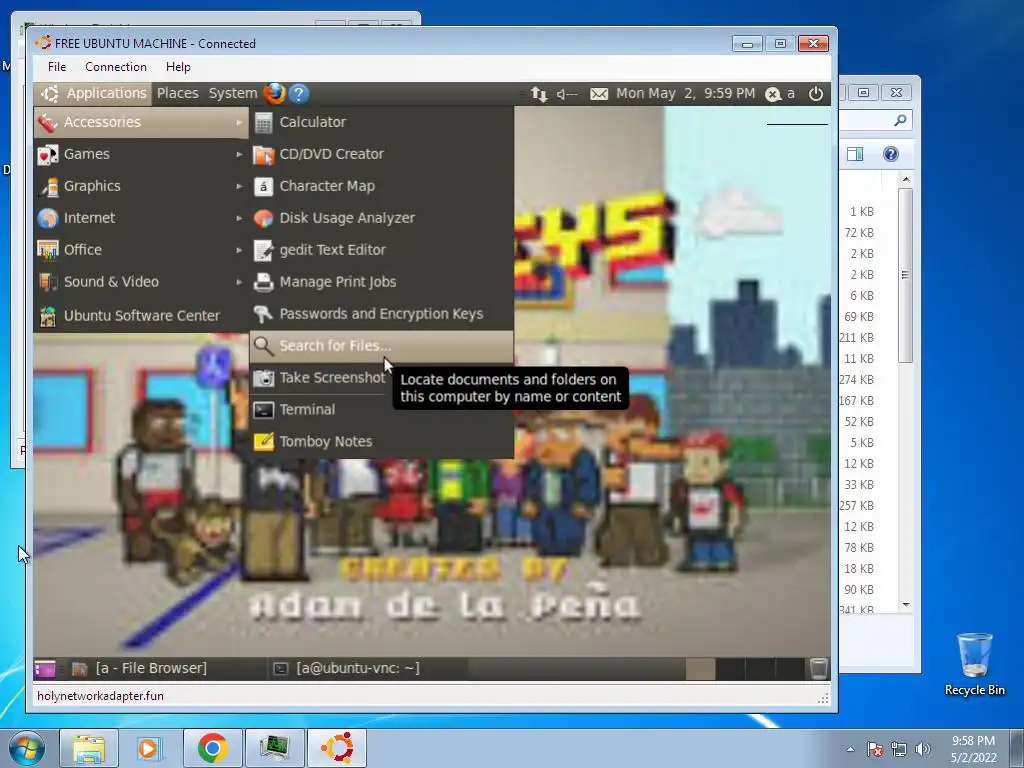Screen dimensions: 1024x768
Task: Click the Windows taskbar clock
Action: 974,749
